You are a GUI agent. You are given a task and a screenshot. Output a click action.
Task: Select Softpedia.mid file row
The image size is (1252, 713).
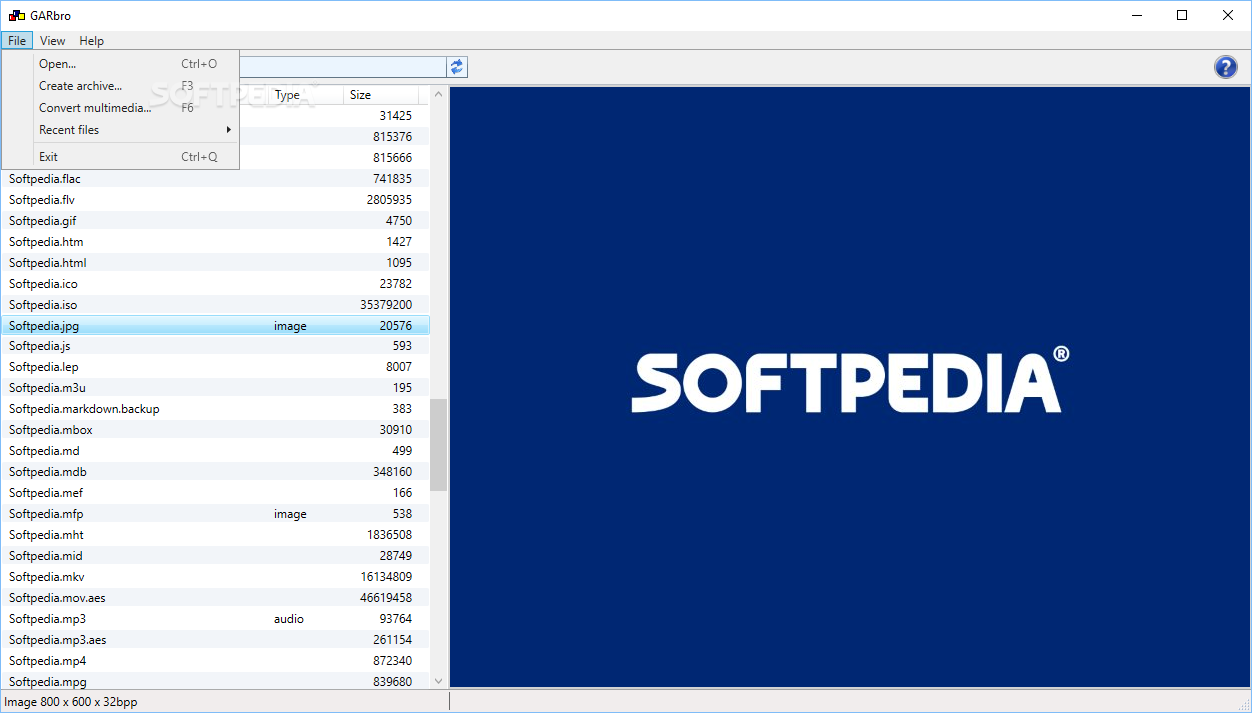point(215,556)
